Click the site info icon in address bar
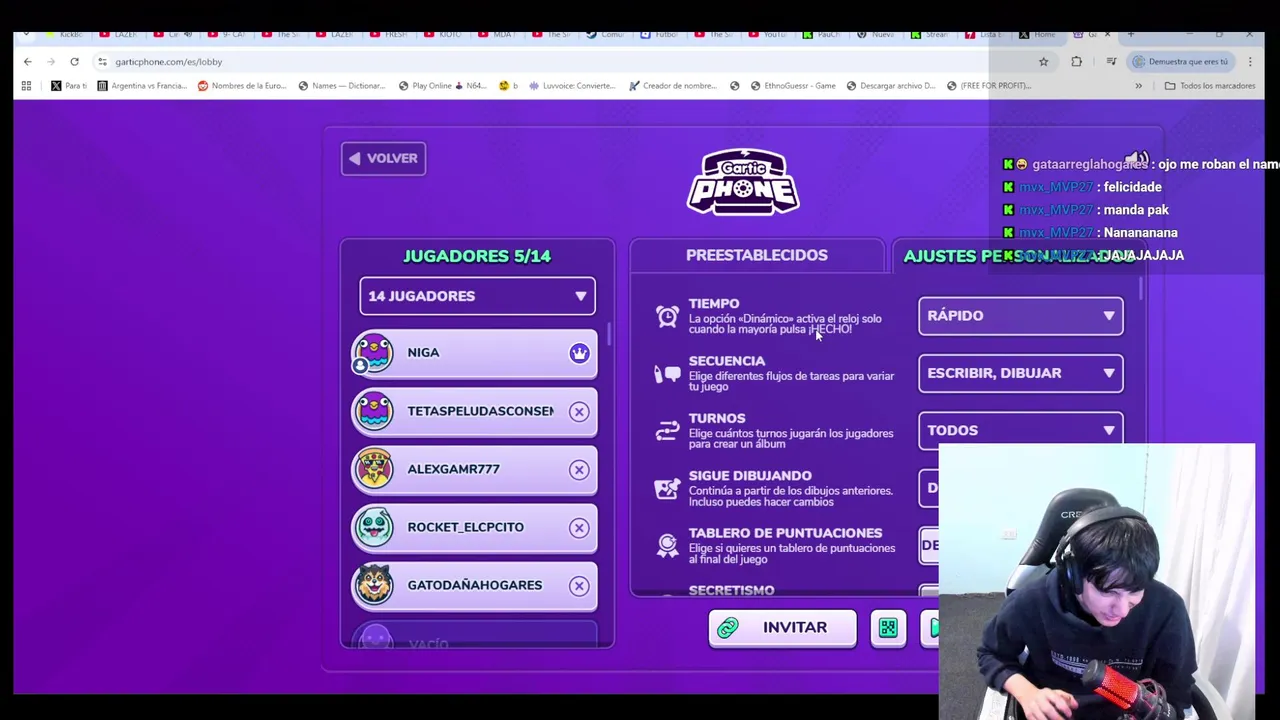 pos(102,61)
